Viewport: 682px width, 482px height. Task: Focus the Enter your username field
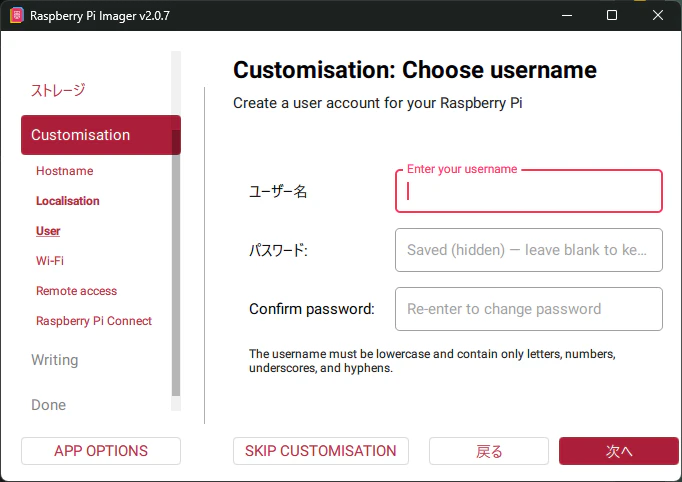click(528, 191)
